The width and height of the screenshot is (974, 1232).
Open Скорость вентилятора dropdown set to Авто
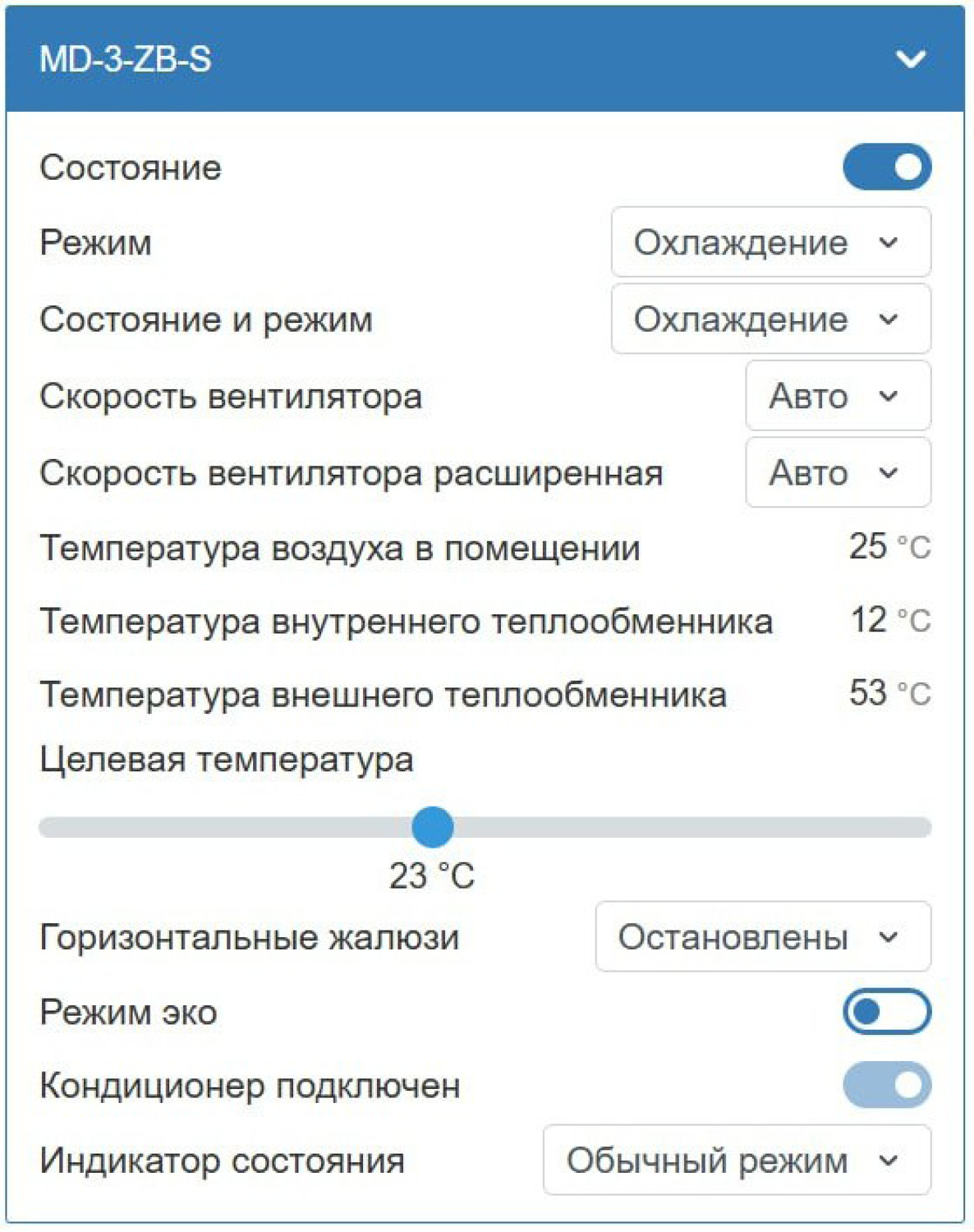tap(836, 396)
